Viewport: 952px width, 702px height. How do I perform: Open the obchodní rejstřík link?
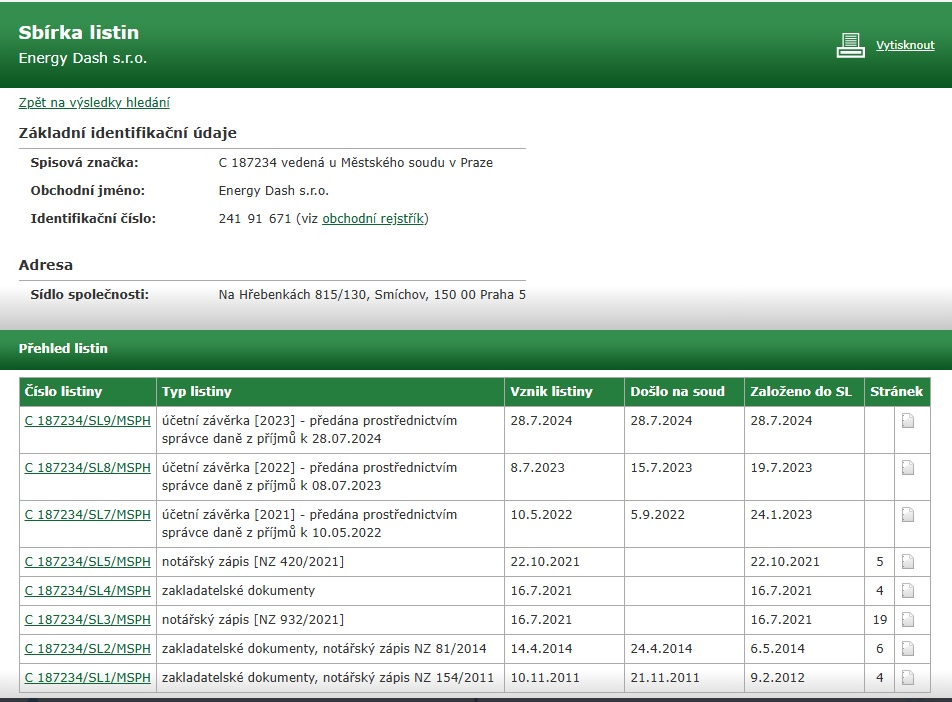373,219
